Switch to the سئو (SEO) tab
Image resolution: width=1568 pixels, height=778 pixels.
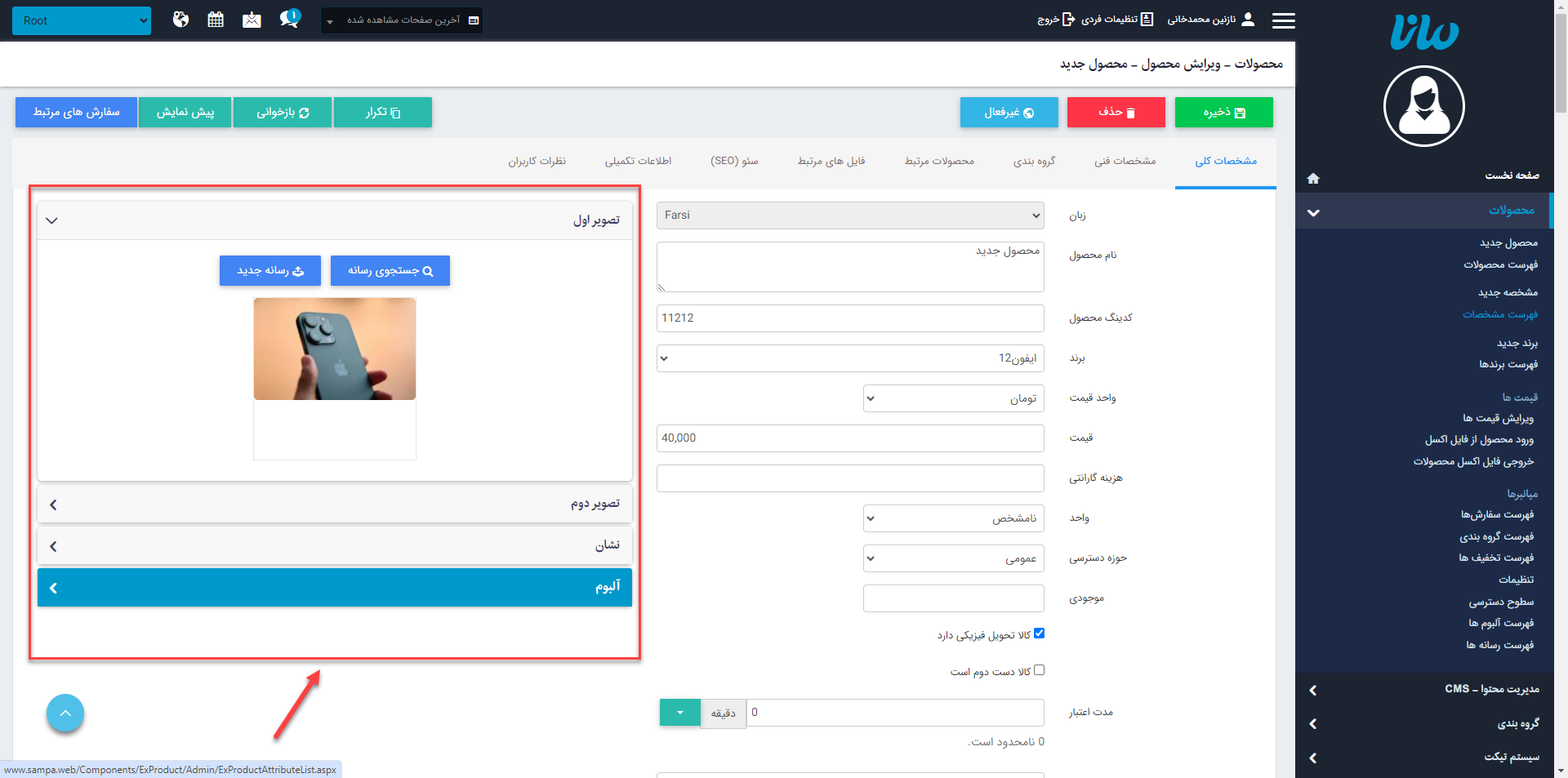(734, 161)
